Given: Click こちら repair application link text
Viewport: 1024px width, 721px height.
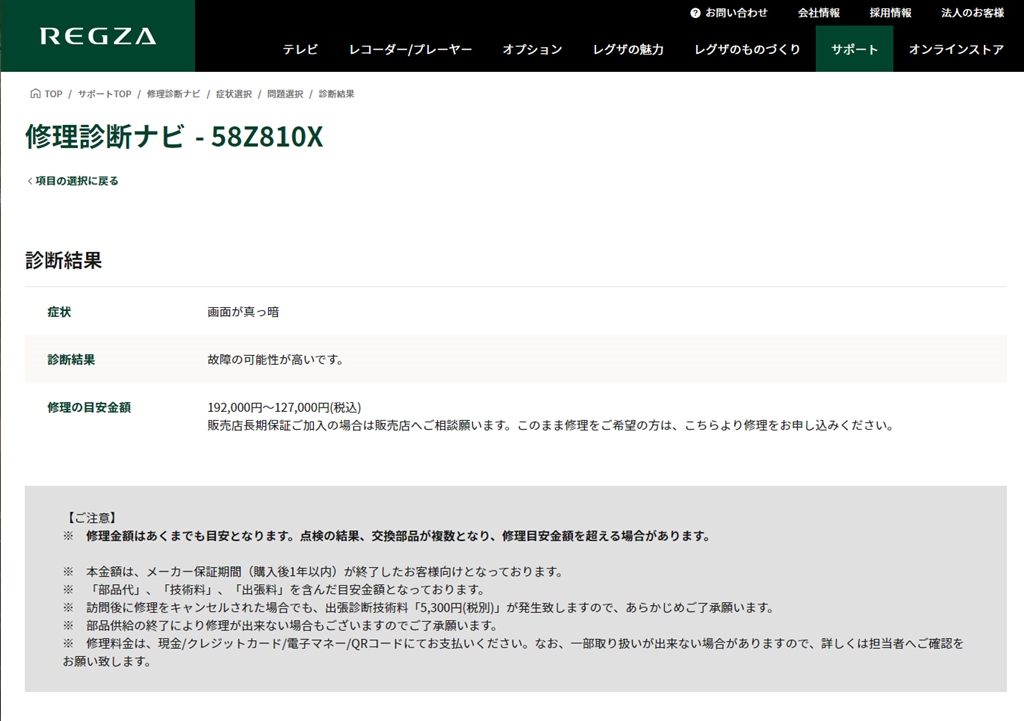Looking at the screenshot, I should pyautogui.click(x=702, y=426).
